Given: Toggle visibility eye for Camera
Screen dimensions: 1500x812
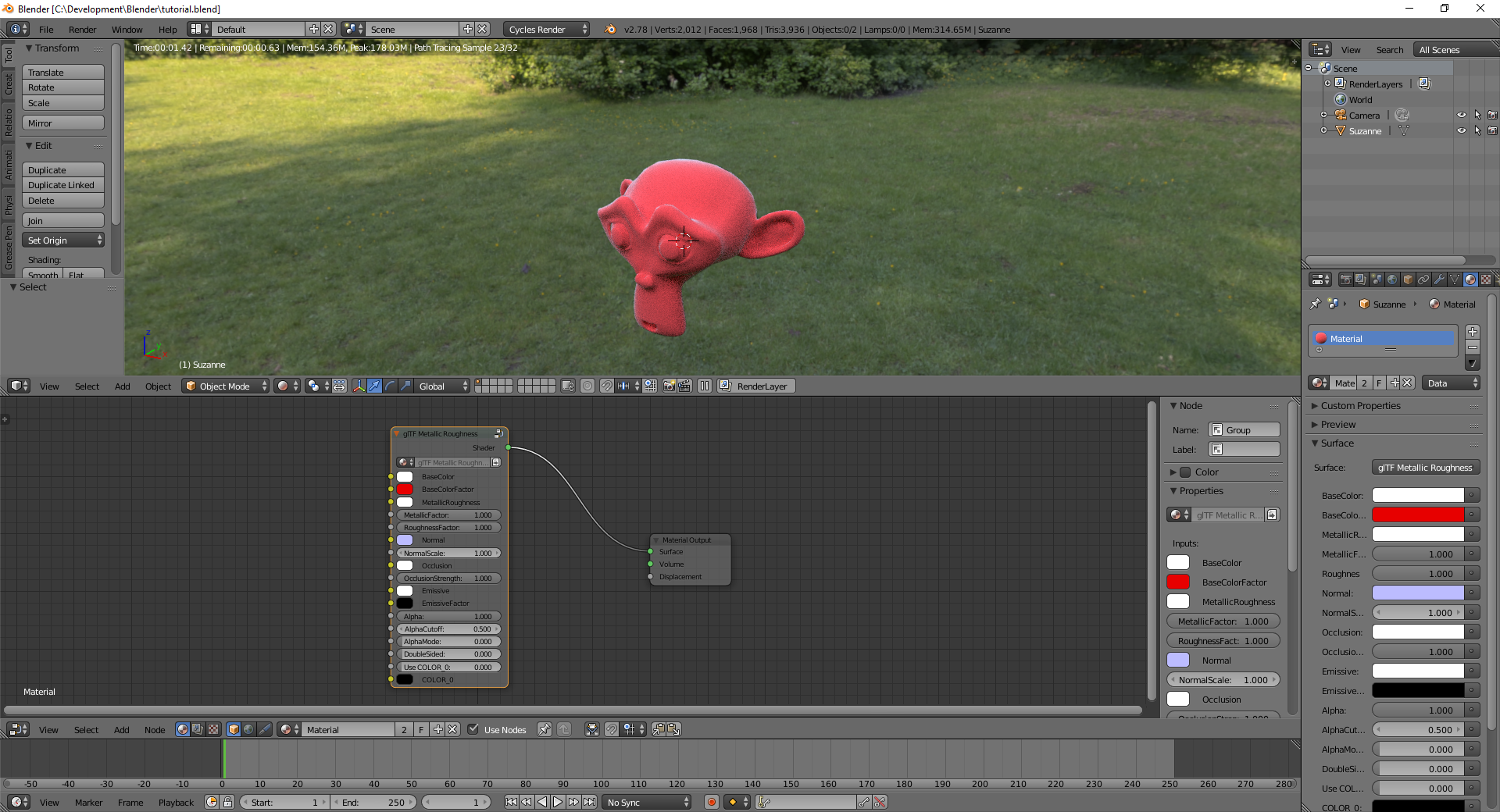Looking at the screenshot, I should [1462, 115].
